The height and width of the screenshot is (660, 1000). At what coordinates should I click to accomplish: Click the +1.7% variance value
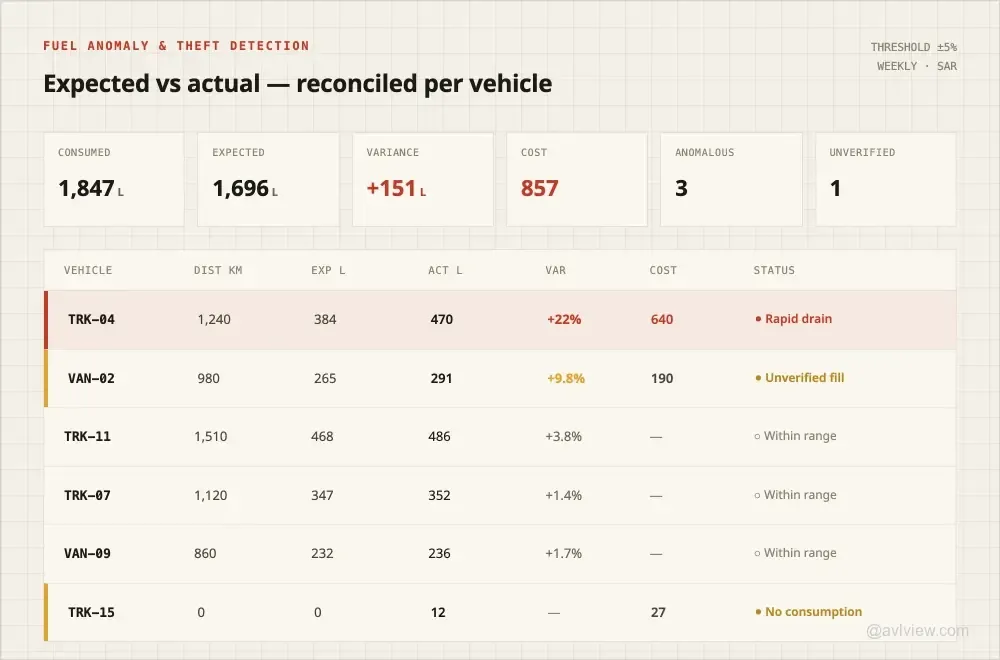[x=564, y=554]
